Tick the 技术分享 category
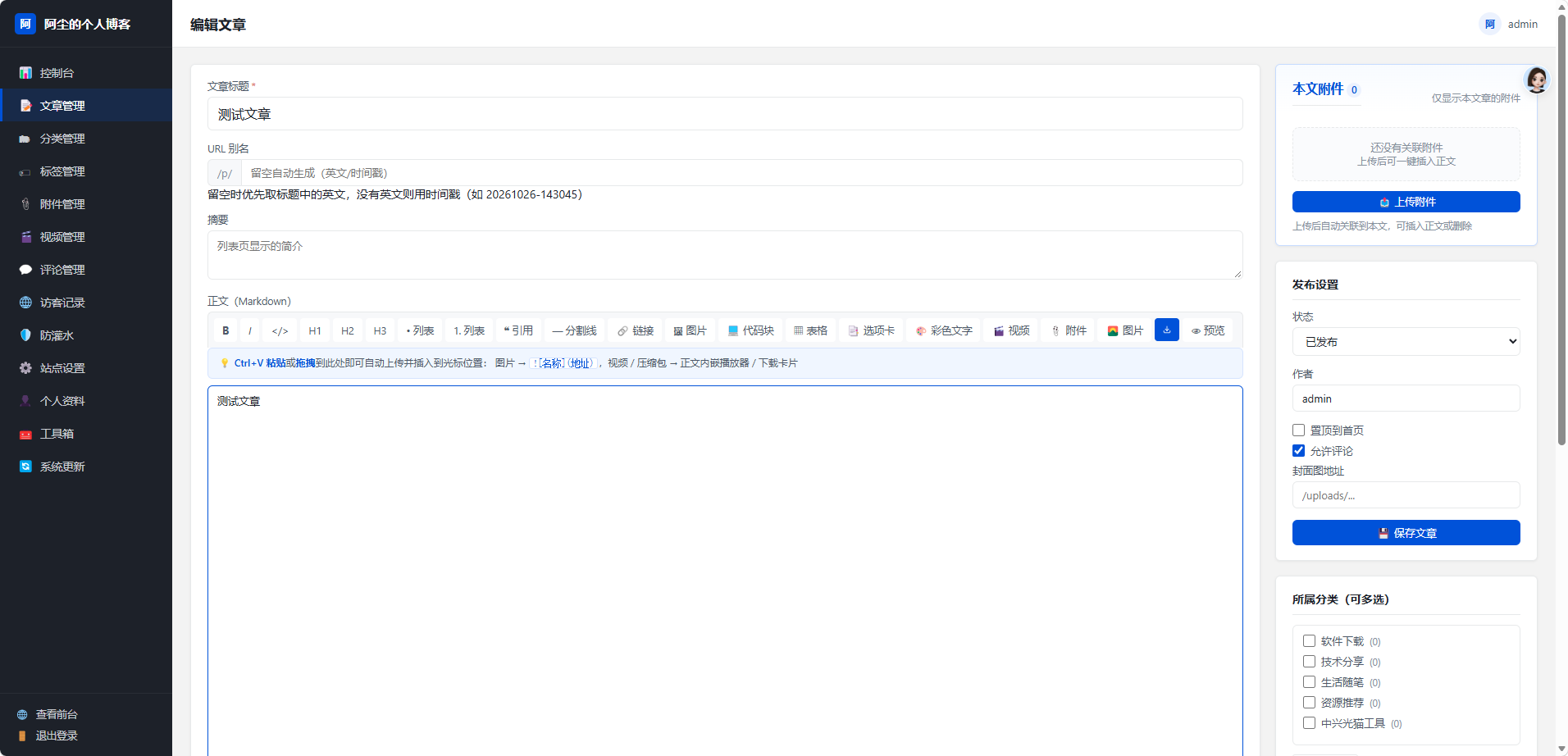 pos(1309,662)
